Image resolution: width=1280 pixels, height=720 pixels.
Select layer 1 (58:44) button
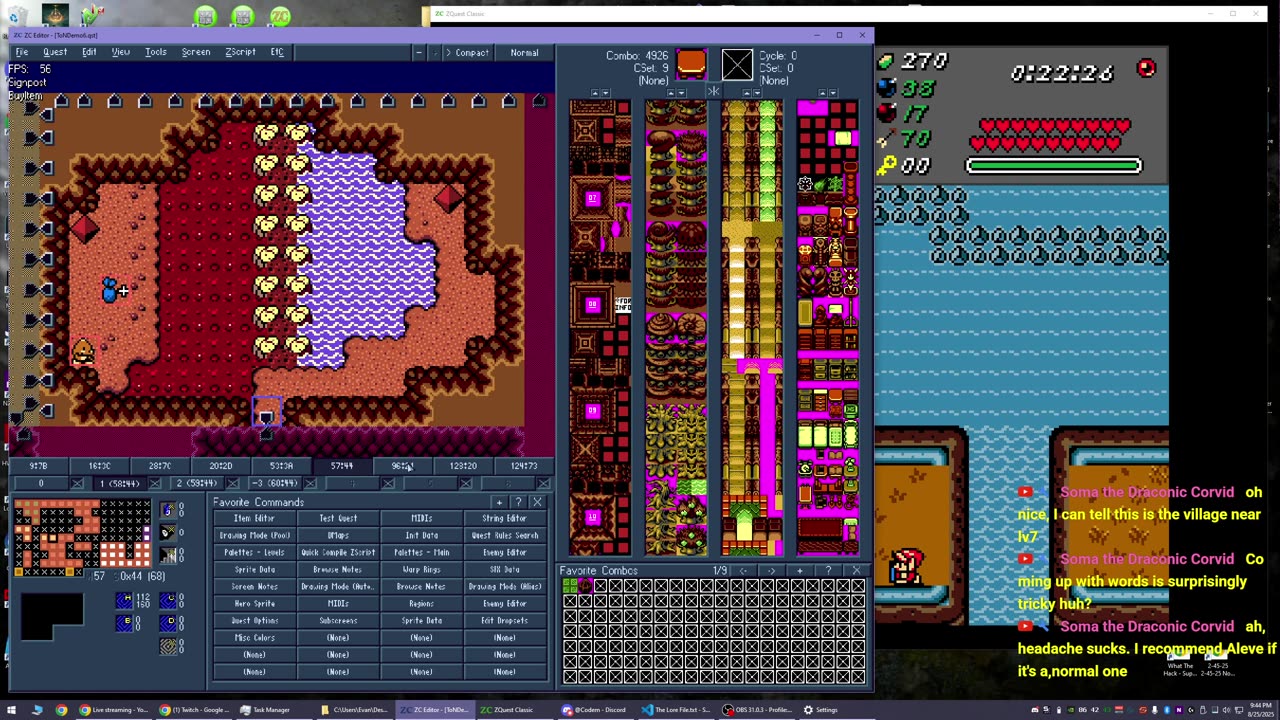[x=119, y=483]
